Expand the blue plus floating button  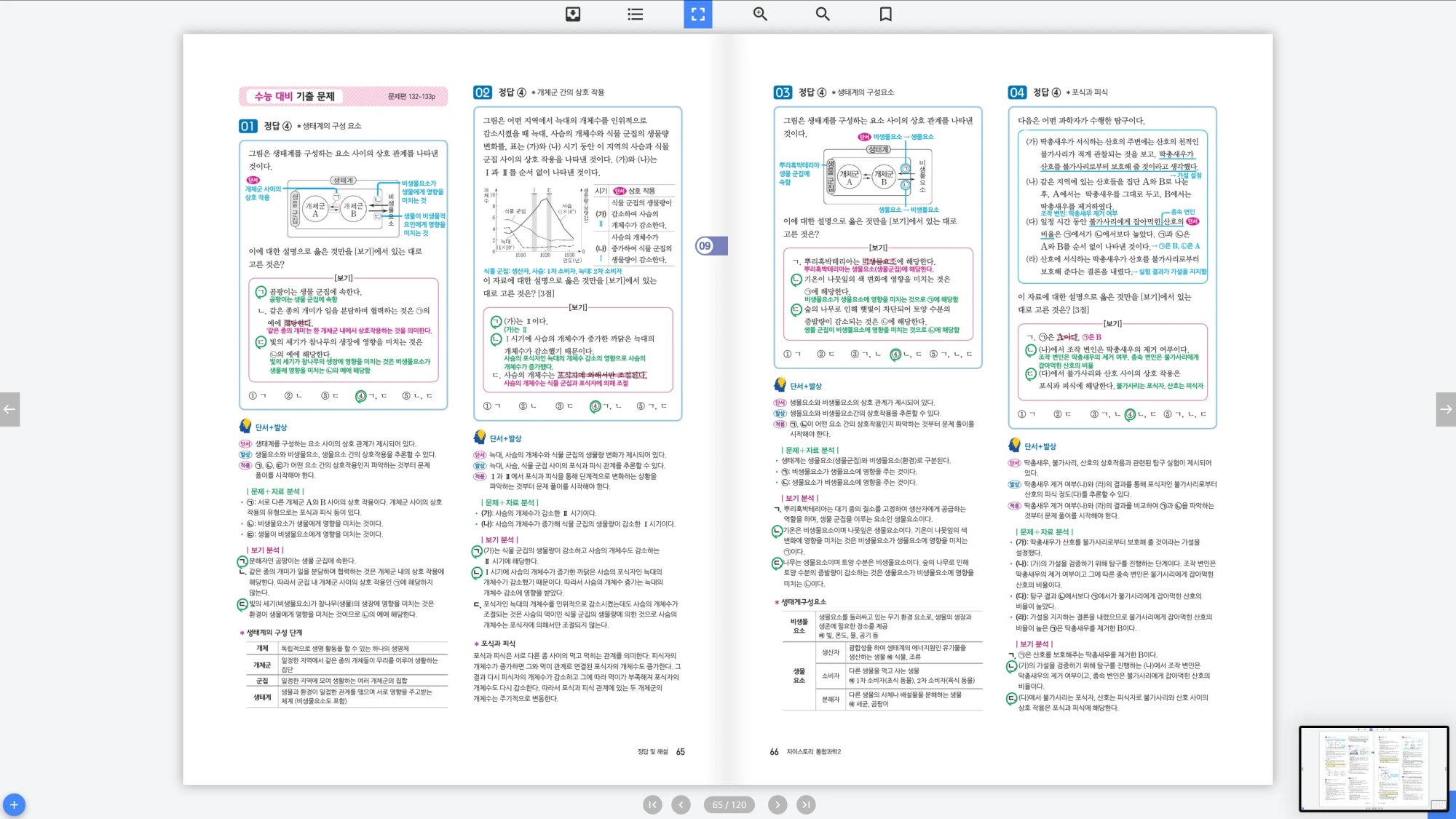(x=14, y=804)
